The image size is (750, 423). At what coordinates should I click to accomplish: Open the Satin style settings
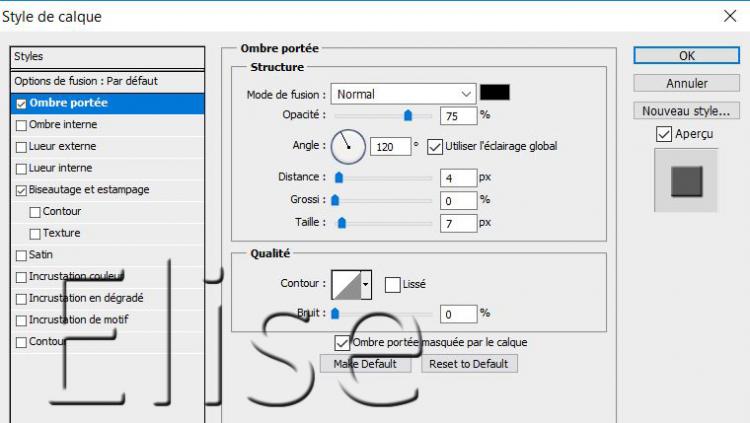(41, 255)
